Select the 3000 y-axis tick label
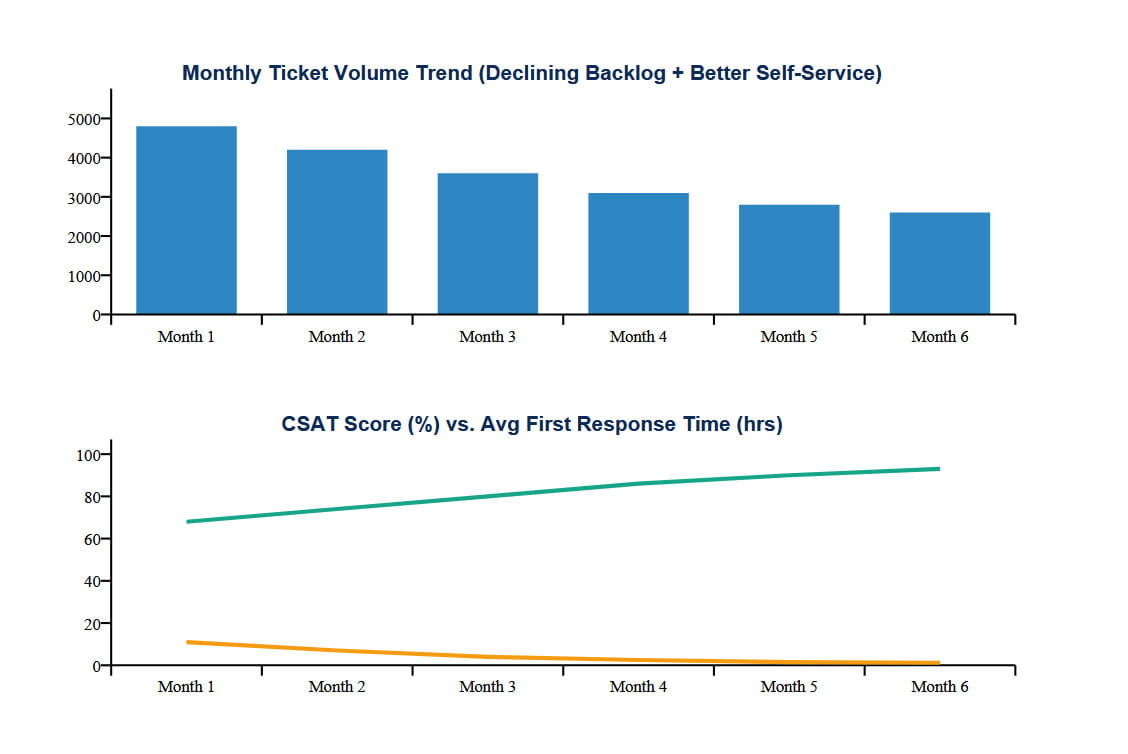 (x=85, y=198)
